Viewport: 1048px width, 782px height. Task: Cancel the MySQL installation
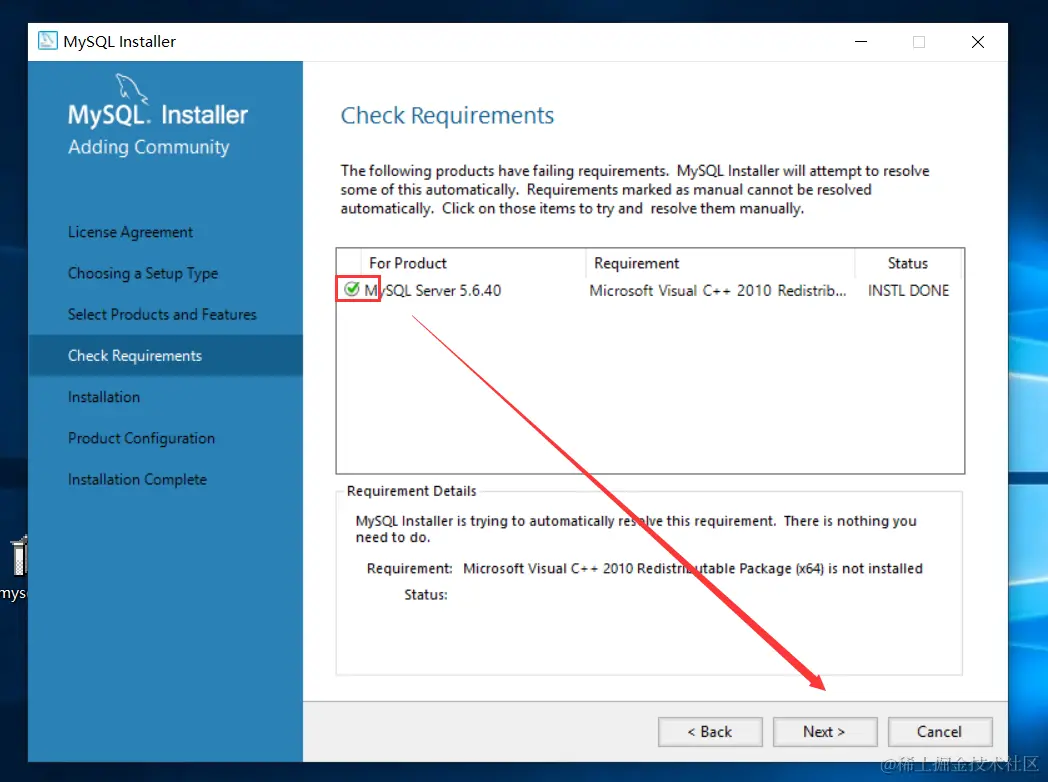pos(940,732)
